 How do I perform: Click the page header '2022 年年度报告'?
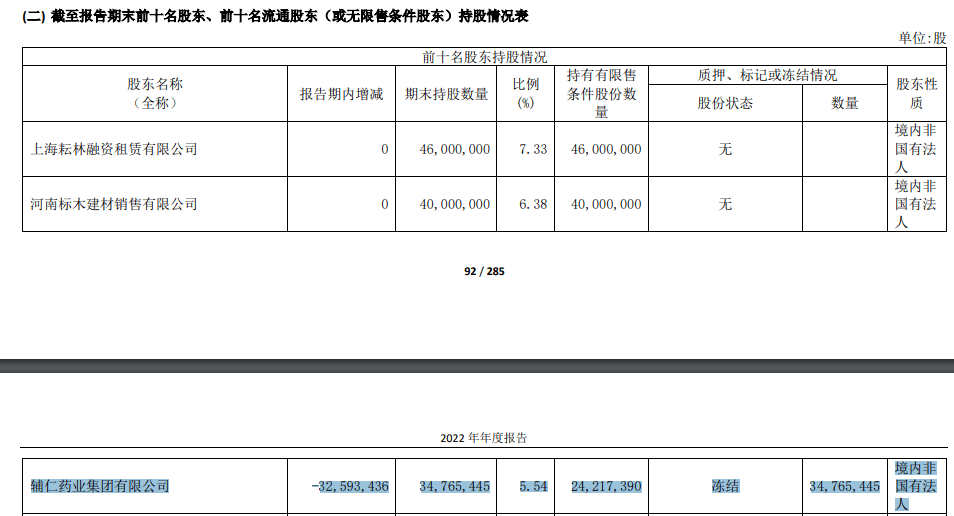point(484,438)
